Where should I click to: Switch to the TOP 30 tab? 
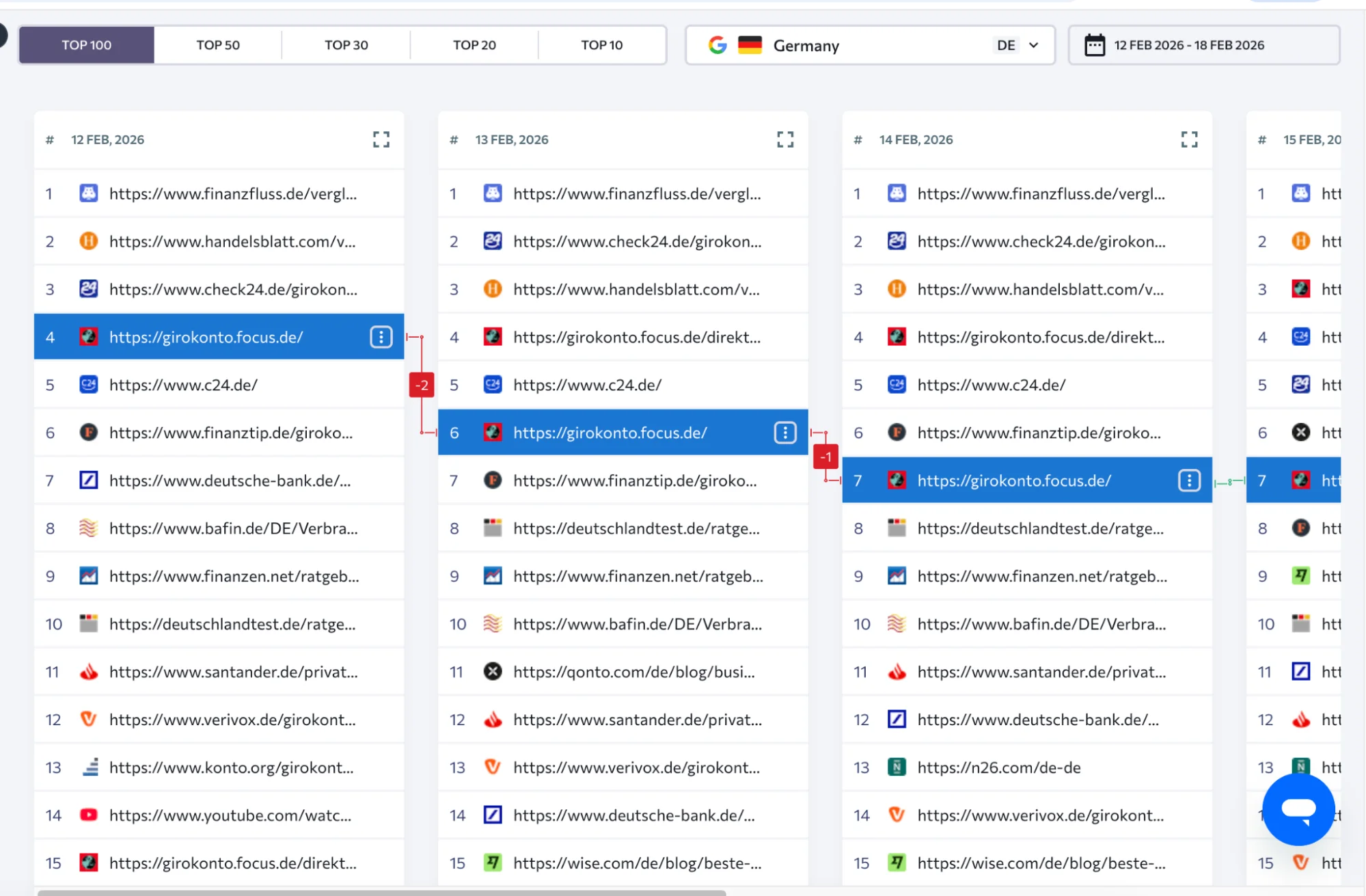(346, 45)
